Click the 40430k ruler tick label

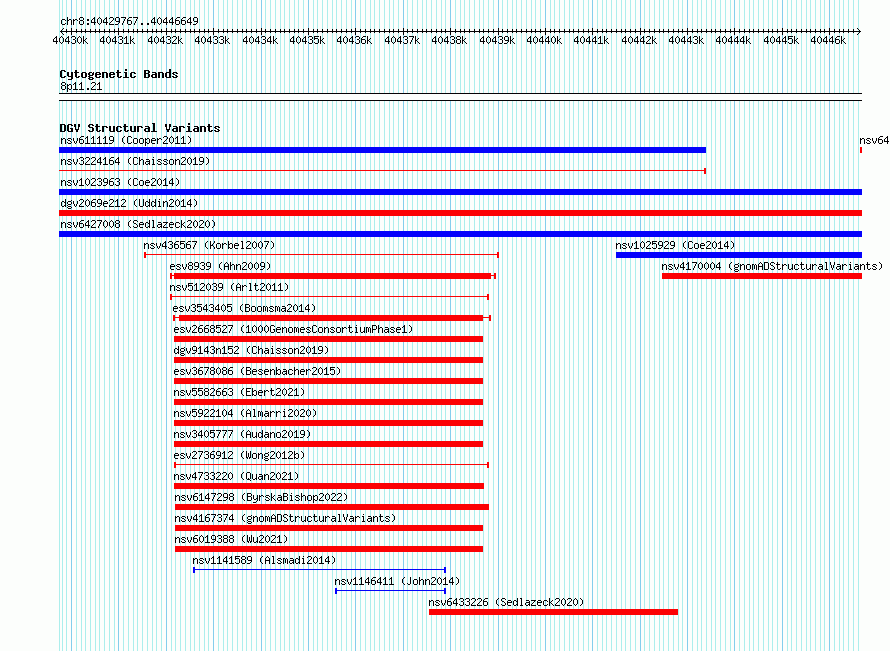(x=70, y=40)
